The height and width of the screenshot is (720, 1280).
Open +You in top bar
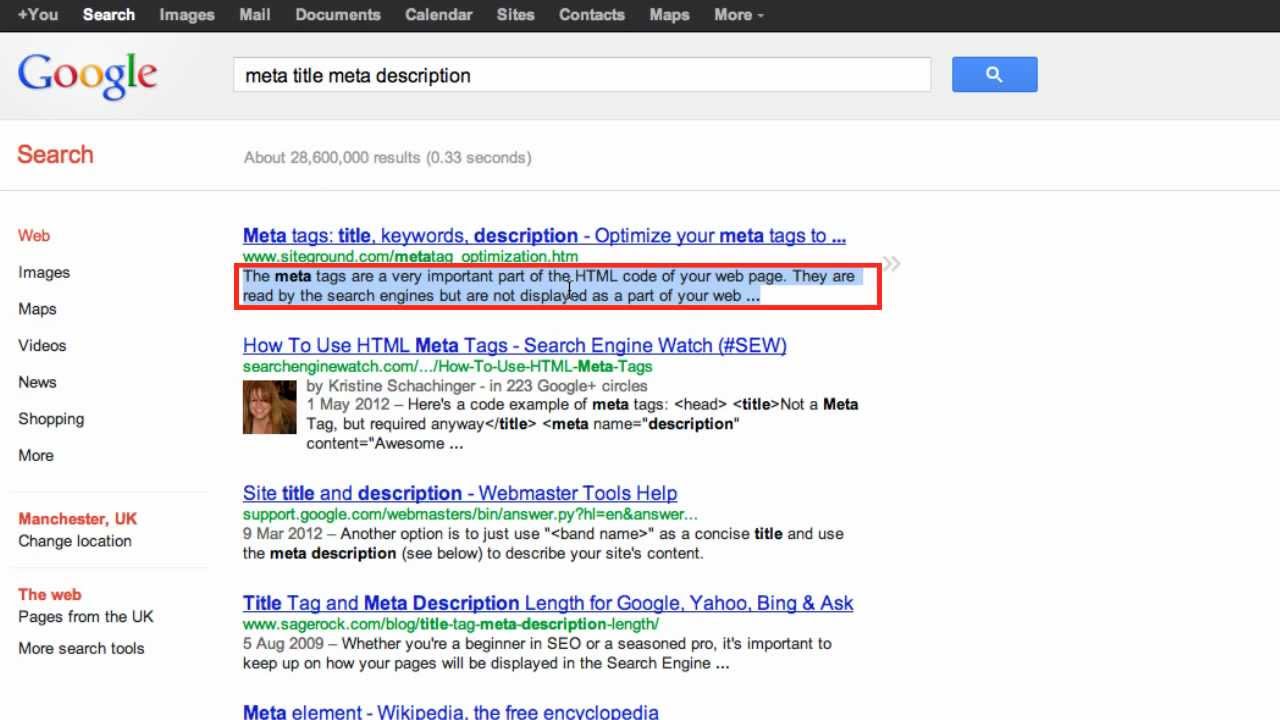38,15
